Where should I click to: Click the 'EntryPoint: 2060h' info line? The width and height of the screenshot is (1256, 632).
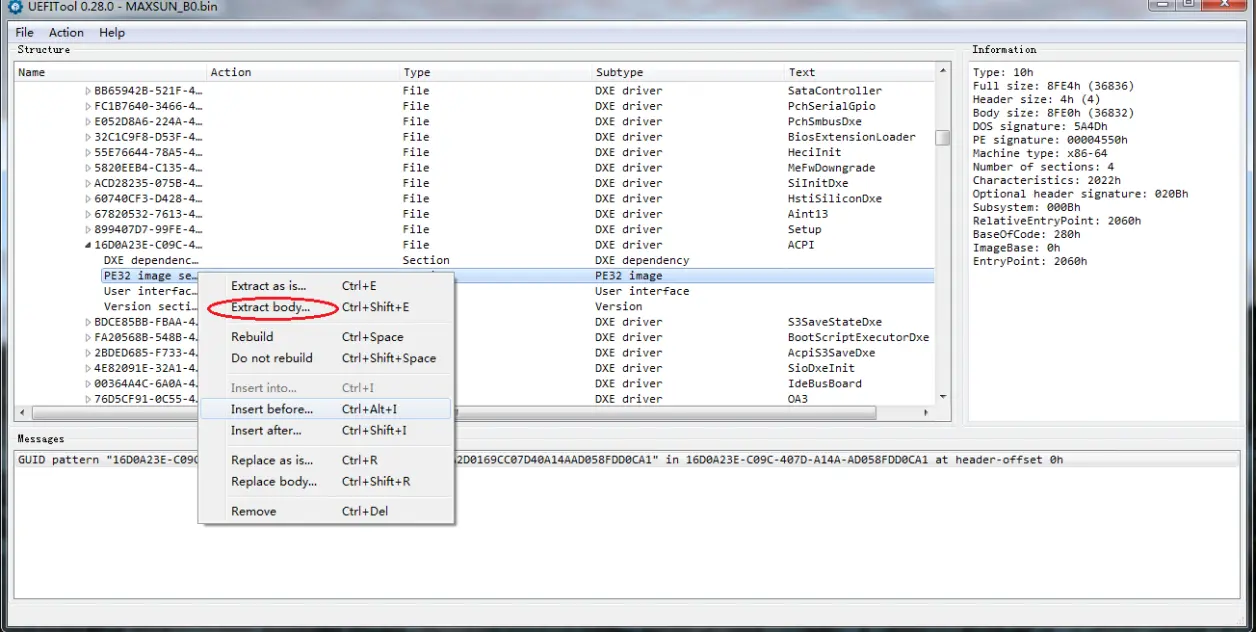pyautogui.click(x=1029, y=261)
